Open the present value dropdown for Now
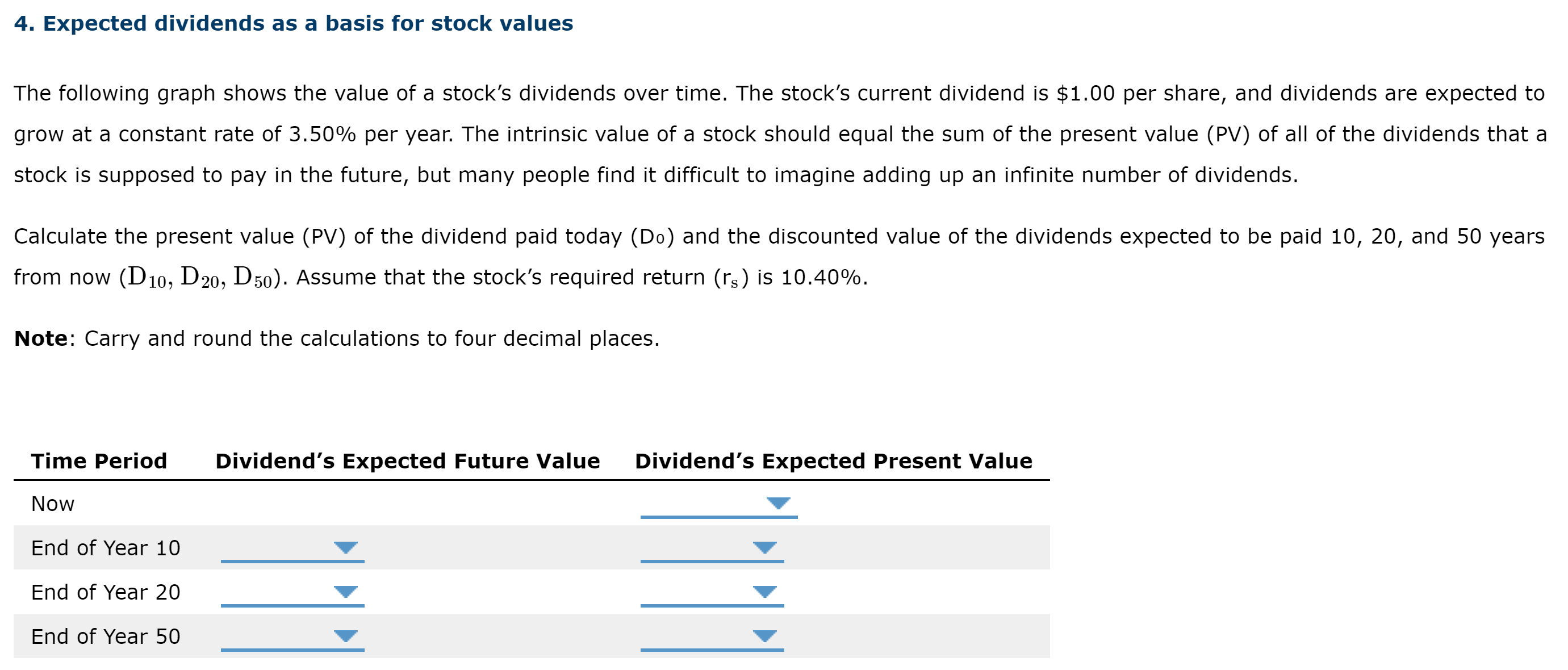 [x=779, y=504]
